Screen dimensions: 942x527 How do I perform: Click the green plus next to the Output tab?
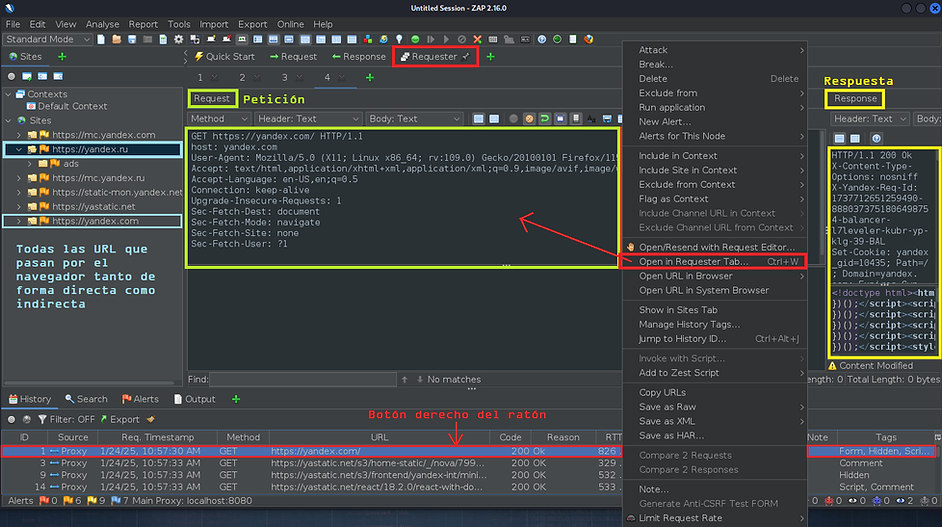(x=236, y=399)
